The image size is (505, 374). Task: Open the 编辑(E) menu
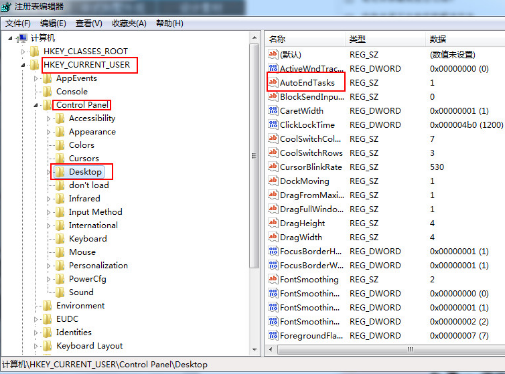pos(53,23)
